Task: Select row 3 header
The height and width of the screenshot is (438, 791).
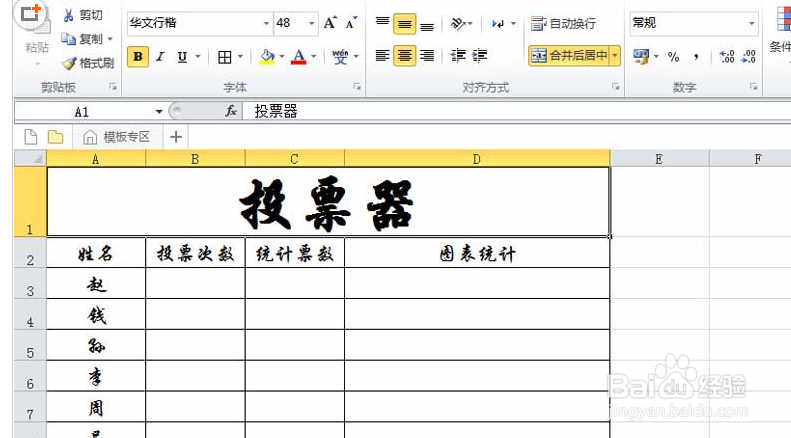Action: pos(30,284)
